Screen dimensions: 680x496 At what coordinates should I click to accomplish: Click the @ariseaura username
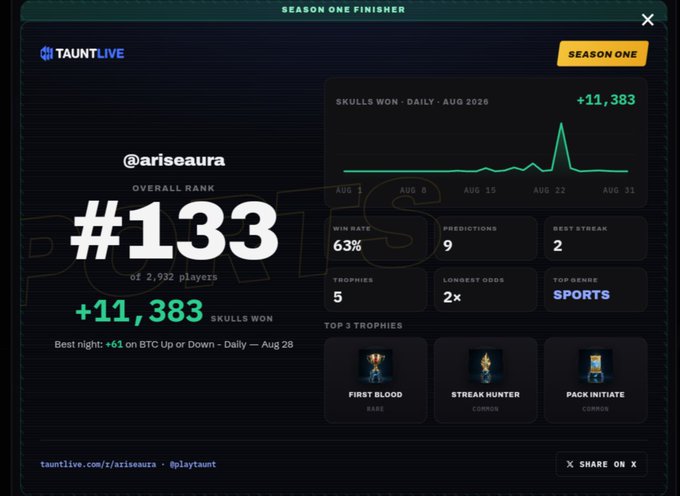click(x=174, y=160)
